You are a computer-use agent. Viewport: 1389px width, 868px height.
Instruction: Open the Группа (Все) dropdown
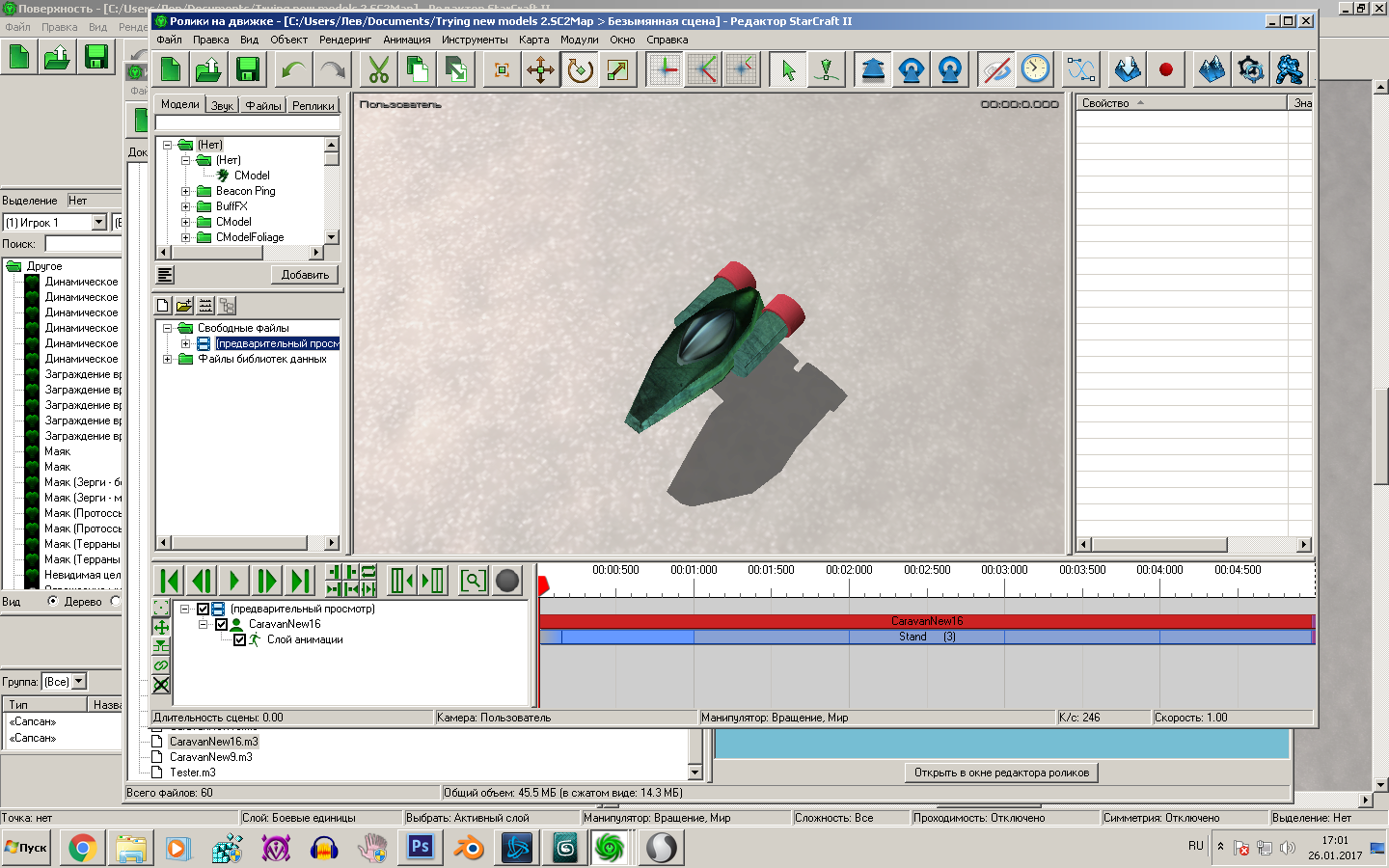point(79,682)
